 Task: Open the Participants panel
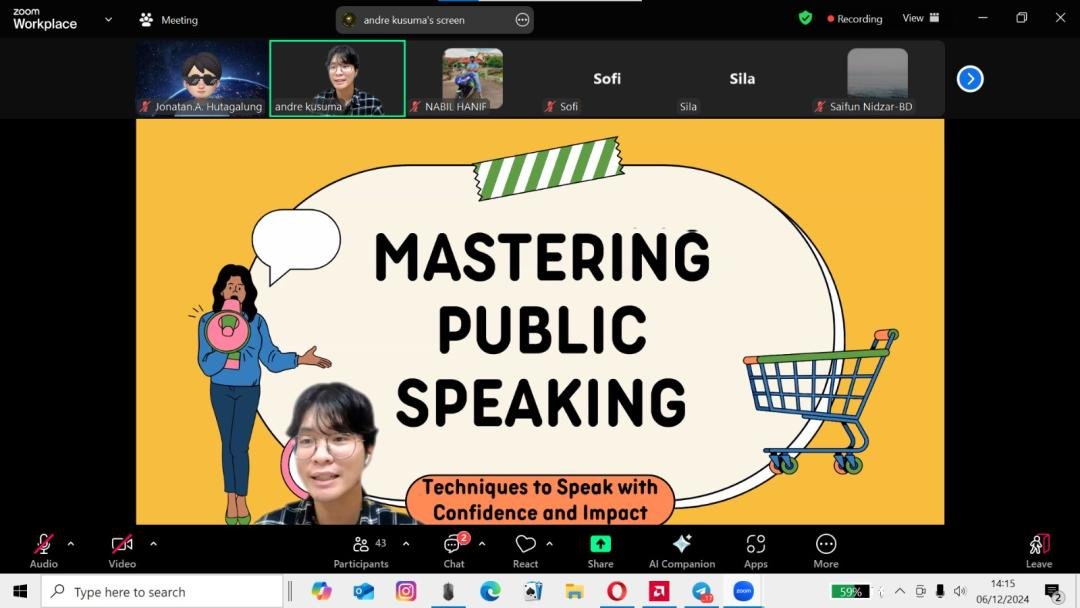pos(360,550)
